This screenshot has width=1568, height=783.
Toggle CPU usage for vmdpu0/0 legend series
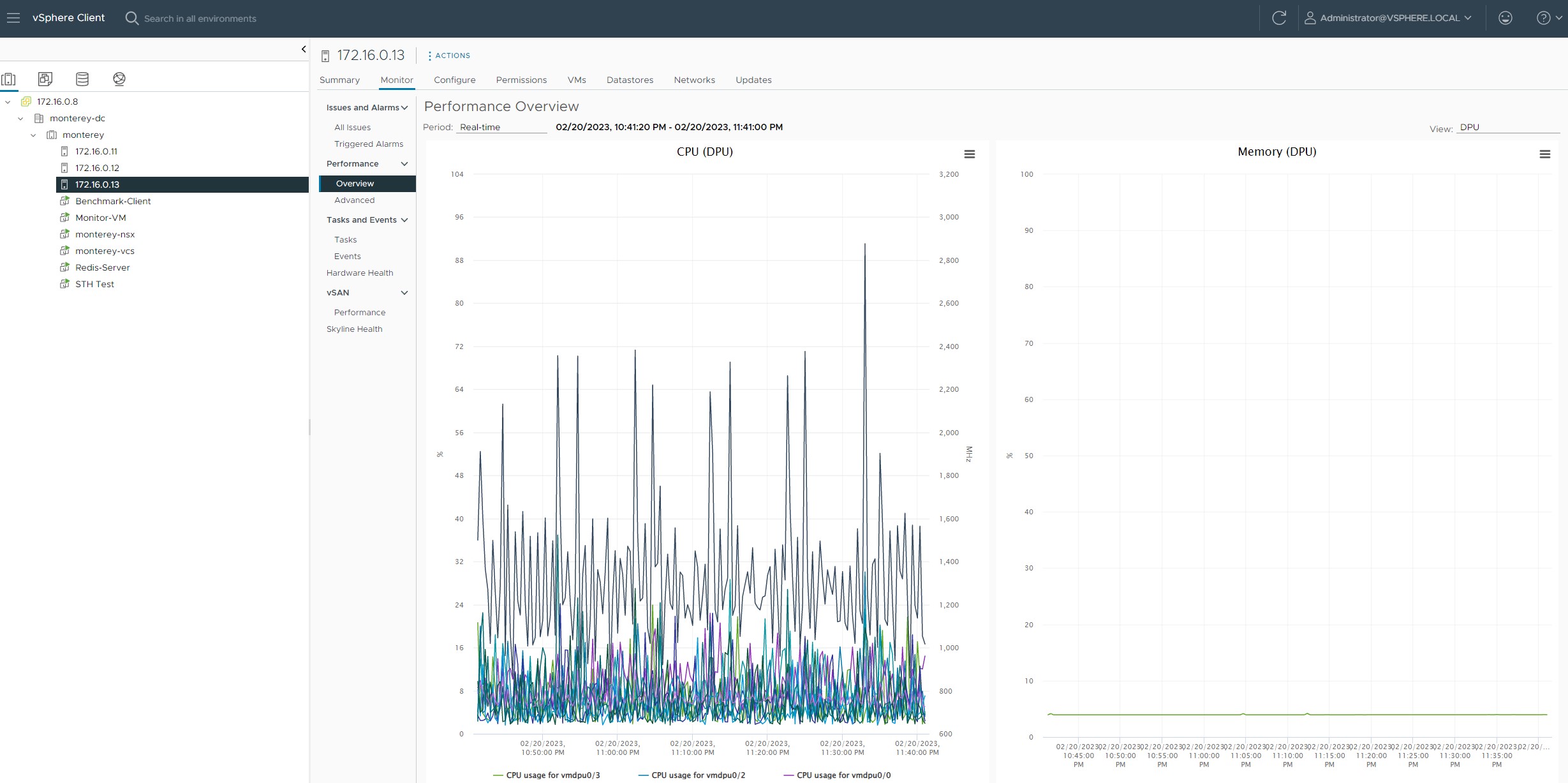tap(843, 775)
